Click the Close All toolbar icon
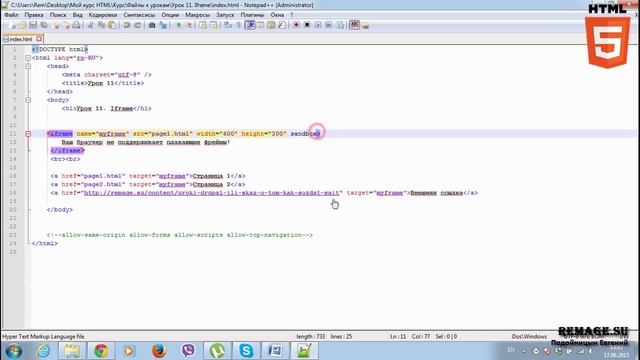Screen dimensions: 640x360 67,25
